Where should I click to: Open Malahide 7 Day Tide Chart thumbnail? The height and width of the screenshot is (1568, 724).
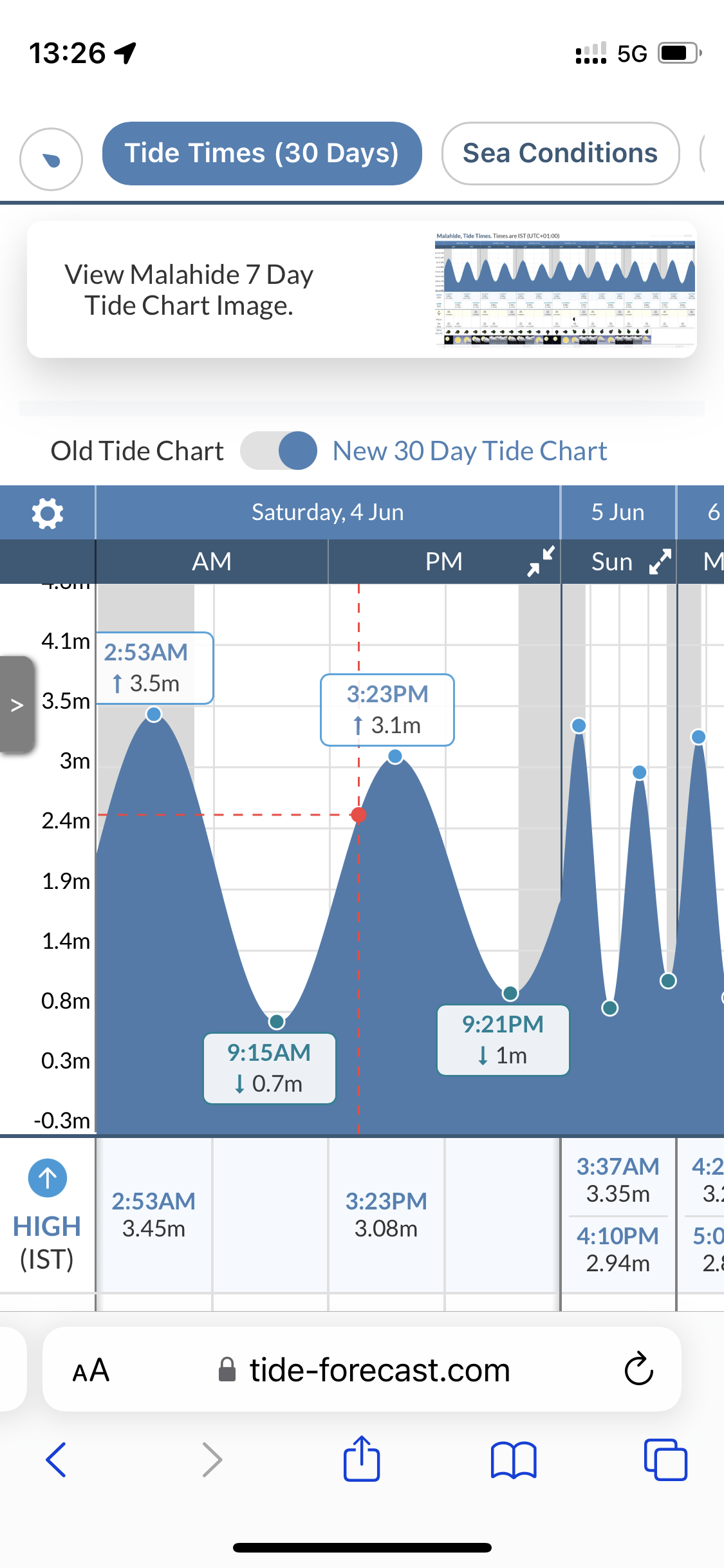coord(565,289)
